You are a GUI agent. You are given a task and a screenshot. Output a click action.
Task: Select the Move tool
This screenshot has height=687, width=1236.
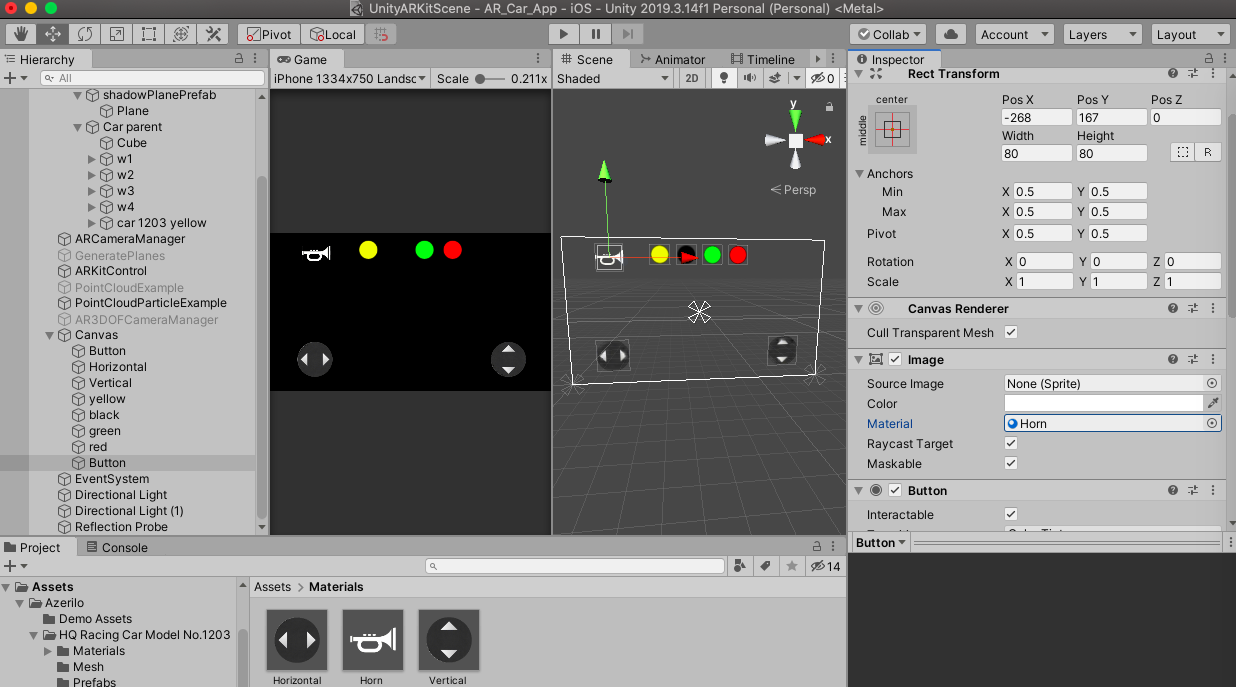point(52,34)
